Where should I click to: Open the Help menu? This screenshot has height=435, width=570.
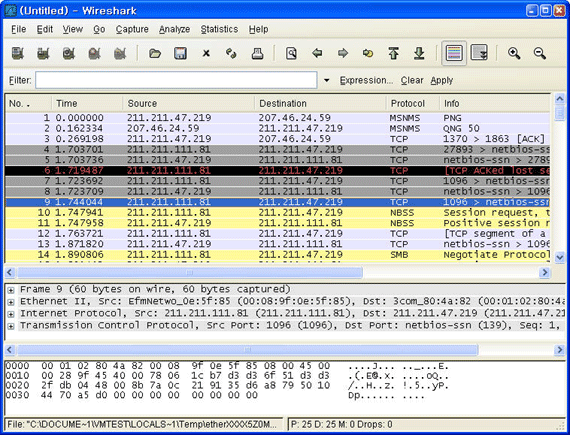click(258, 29)
